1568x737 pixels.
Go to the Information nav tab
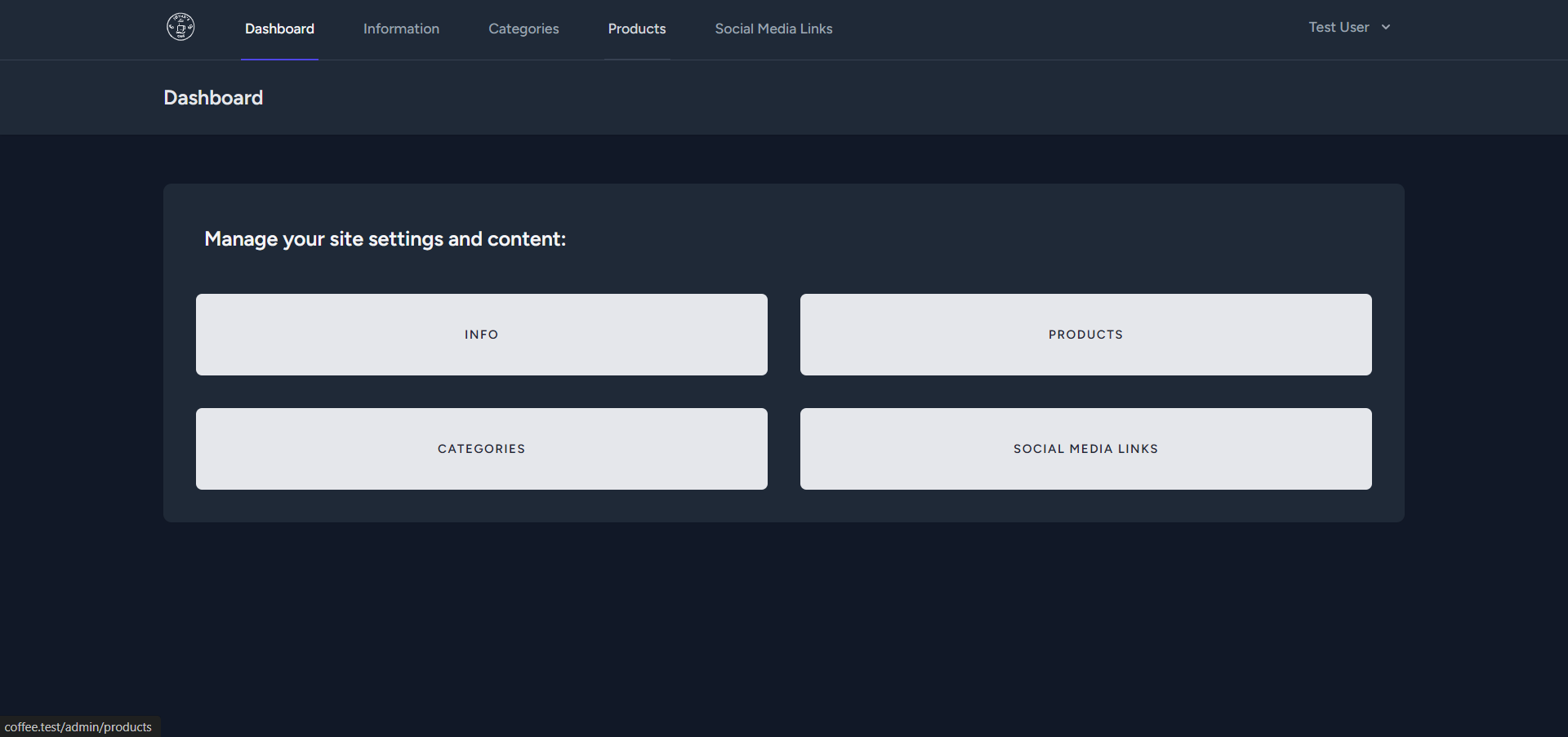tap(401, 29)
